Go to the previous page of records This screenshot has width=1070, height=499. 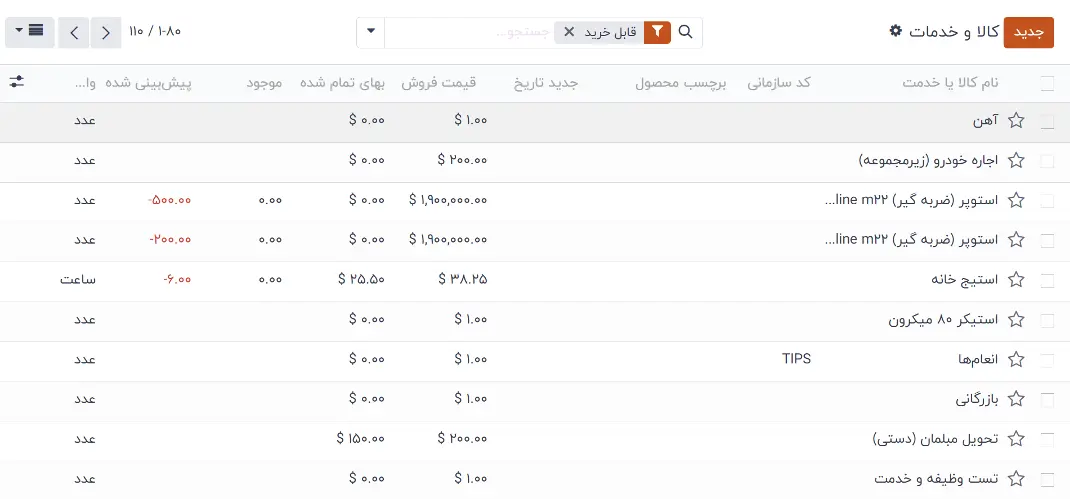pyautogui.click(x=106, y=33)
